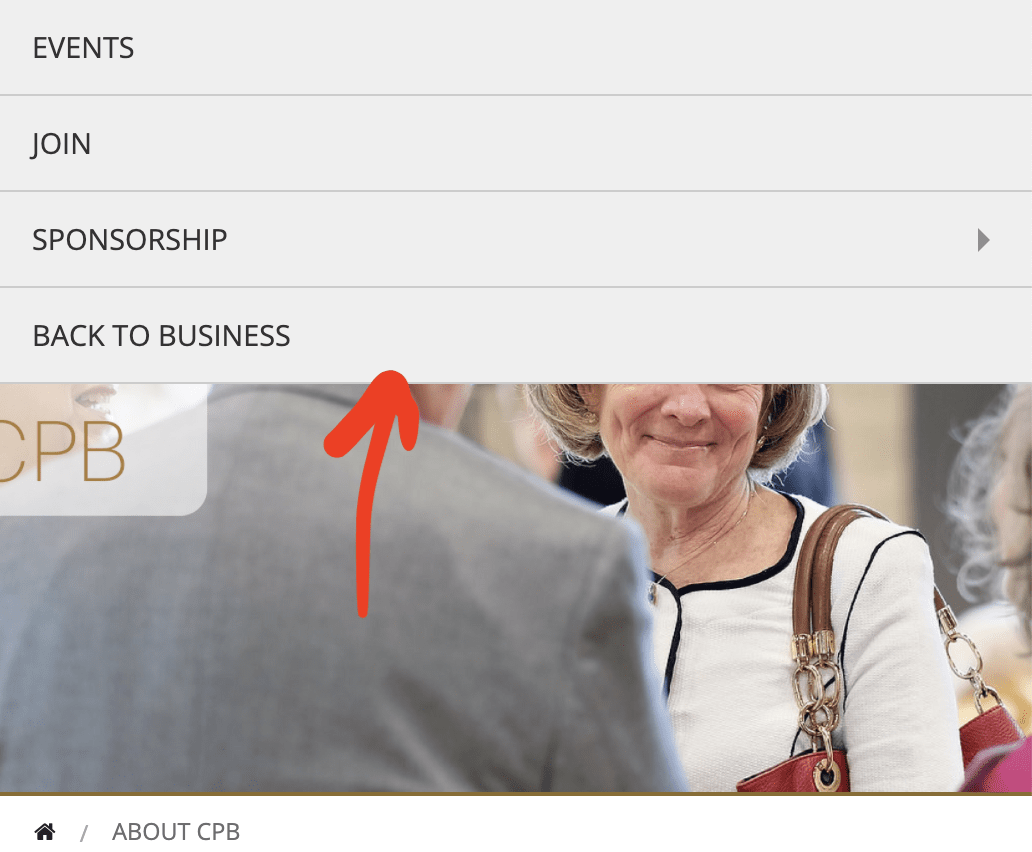Screen dimensions: 1032x852
Task: Click the gold divider line below banner
Action: (x=516, y=793)
